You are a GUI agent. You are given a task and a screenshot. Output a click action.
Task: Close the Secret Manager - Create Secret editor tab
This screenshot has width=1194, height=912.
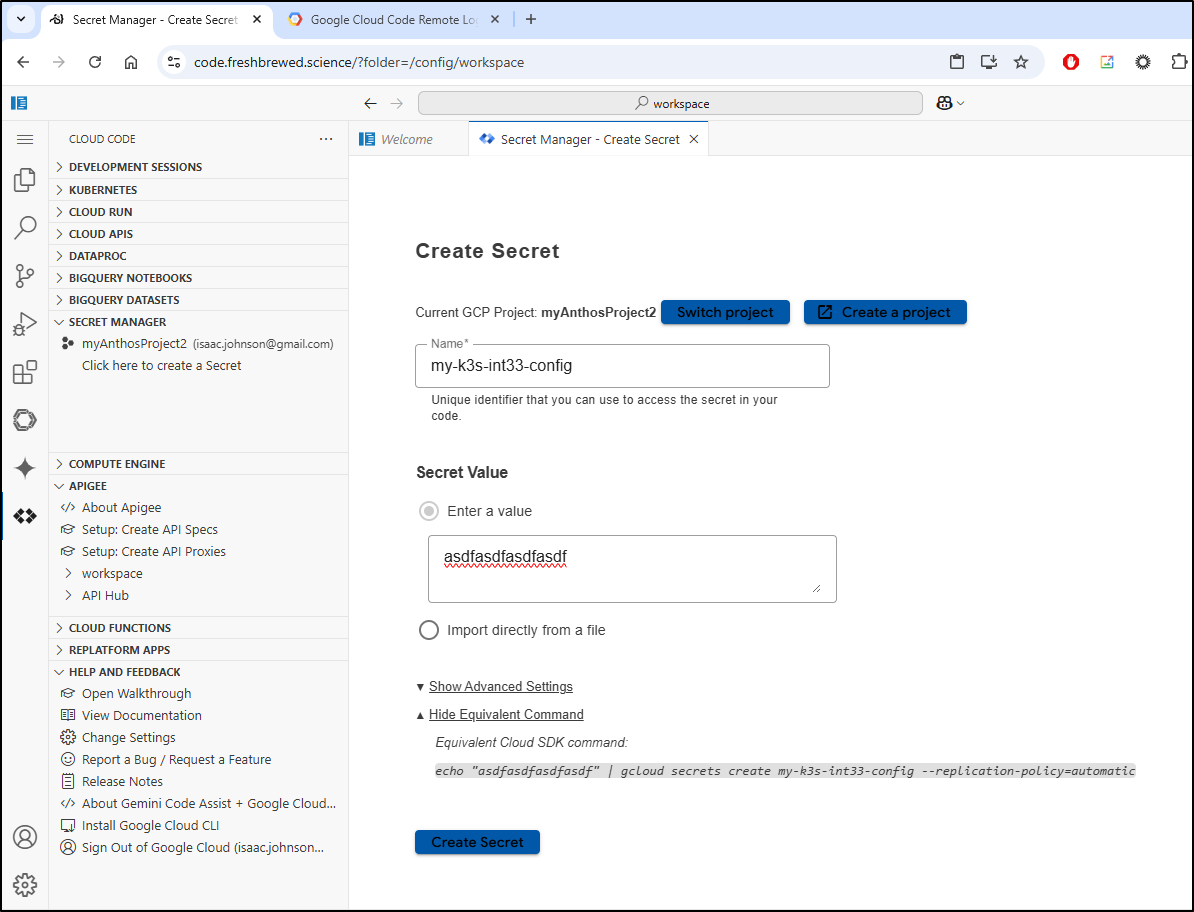tap(694, 139)
